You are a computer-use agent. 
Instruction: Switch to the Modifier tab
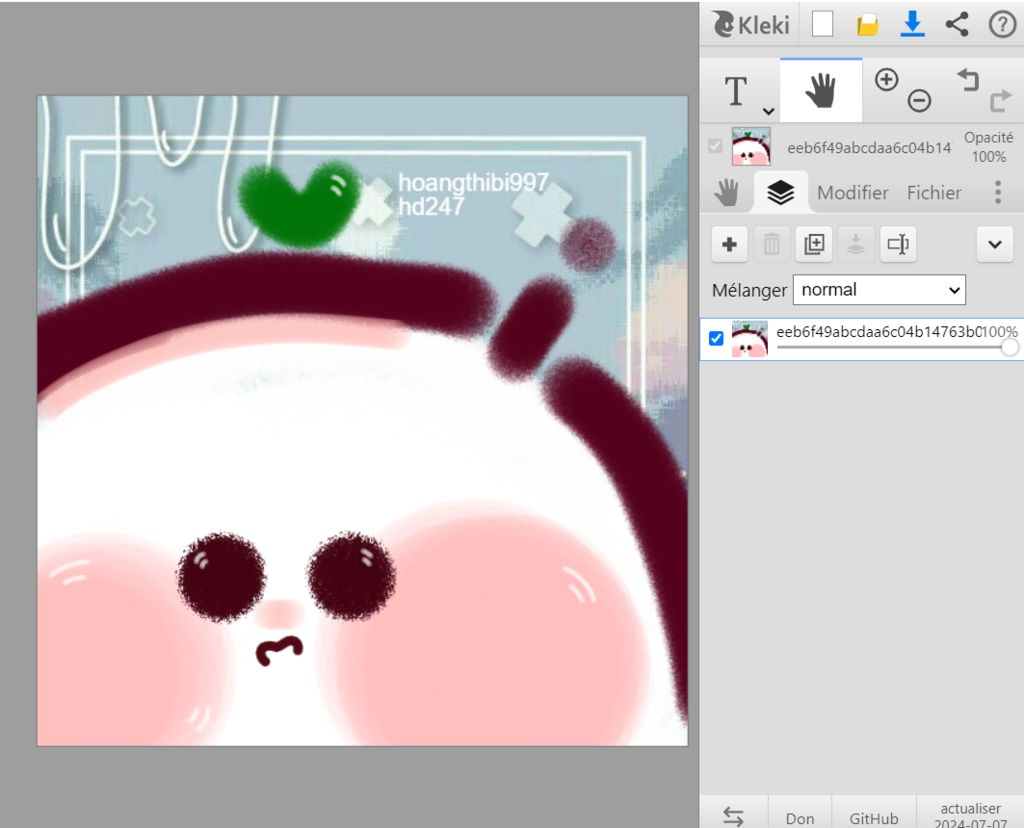click(x=852, y=193)
